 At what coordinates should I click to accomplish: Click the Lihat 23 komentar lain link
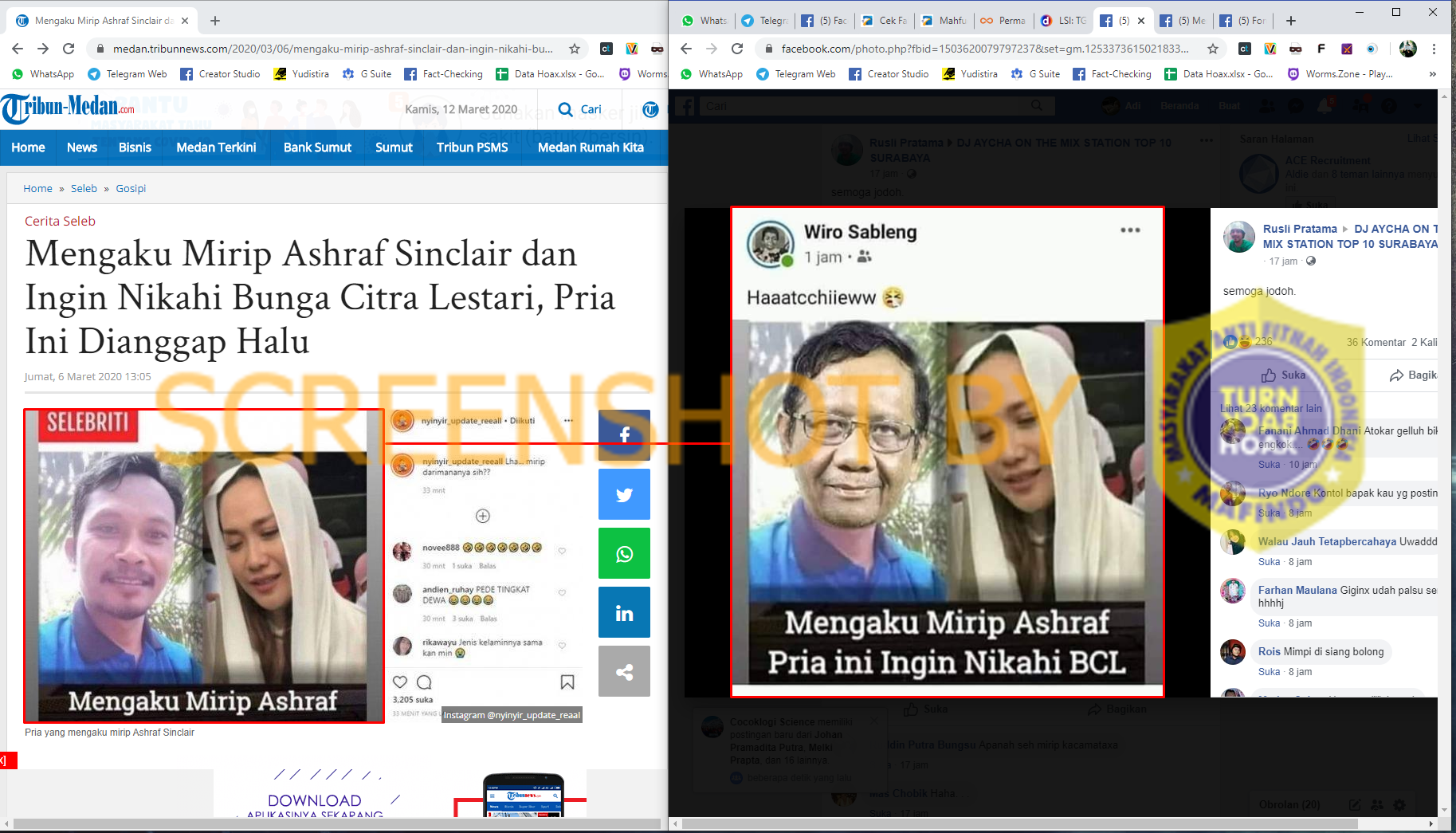pos(1270,408)
